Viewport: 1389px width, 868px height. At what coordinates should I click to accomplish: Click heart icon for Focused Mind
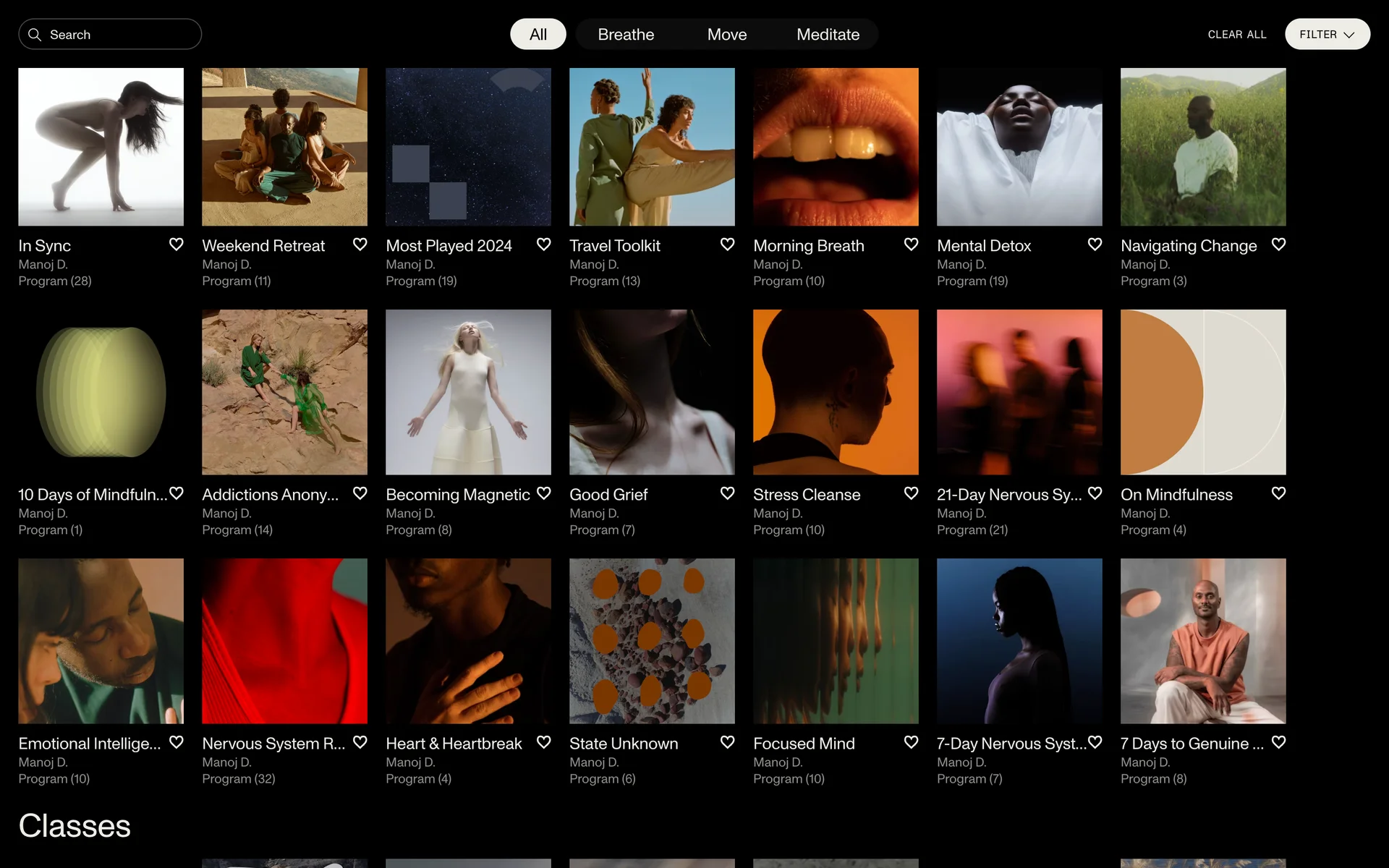click(x=911, y=742)
